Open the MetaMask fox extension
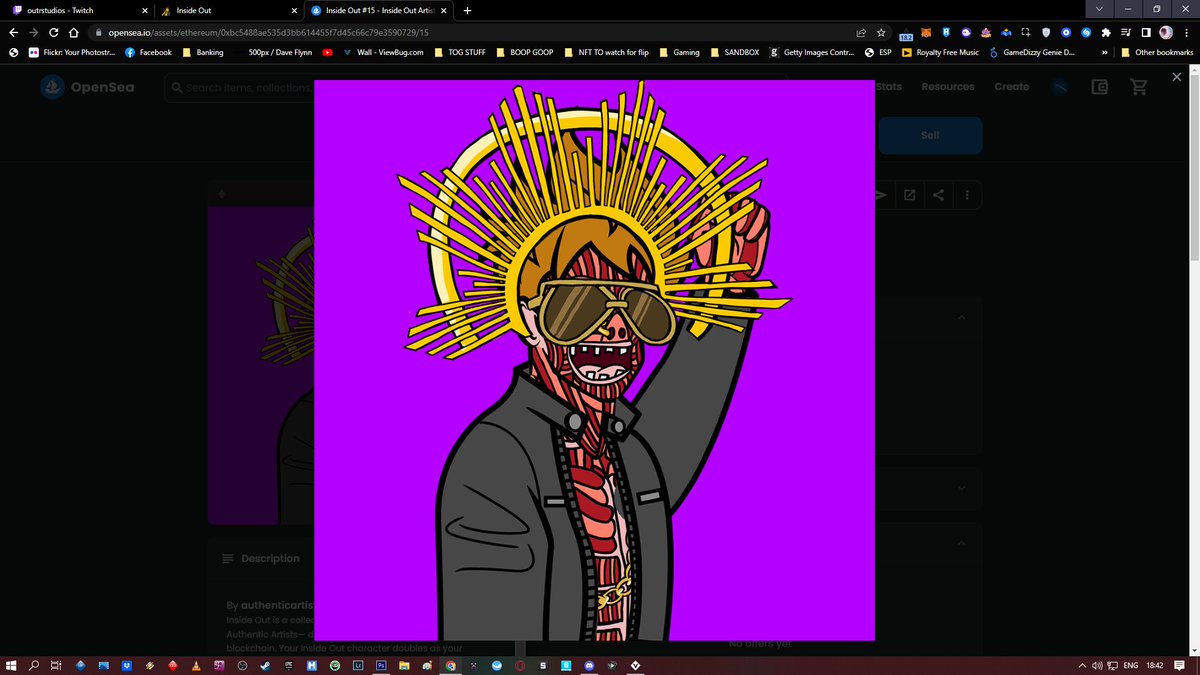Screen dimensions: 1200x675 [926, 32]
